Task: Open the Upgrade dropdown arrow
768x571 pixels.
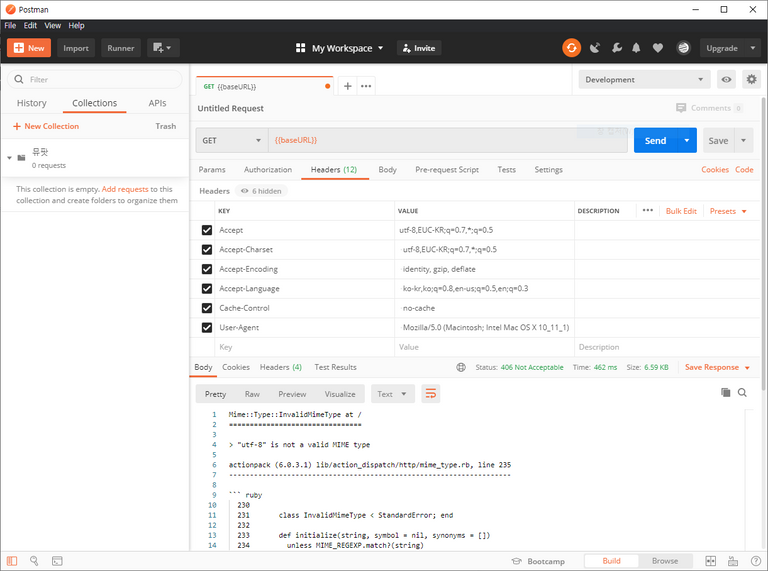Action: click(x=753, y=48)
